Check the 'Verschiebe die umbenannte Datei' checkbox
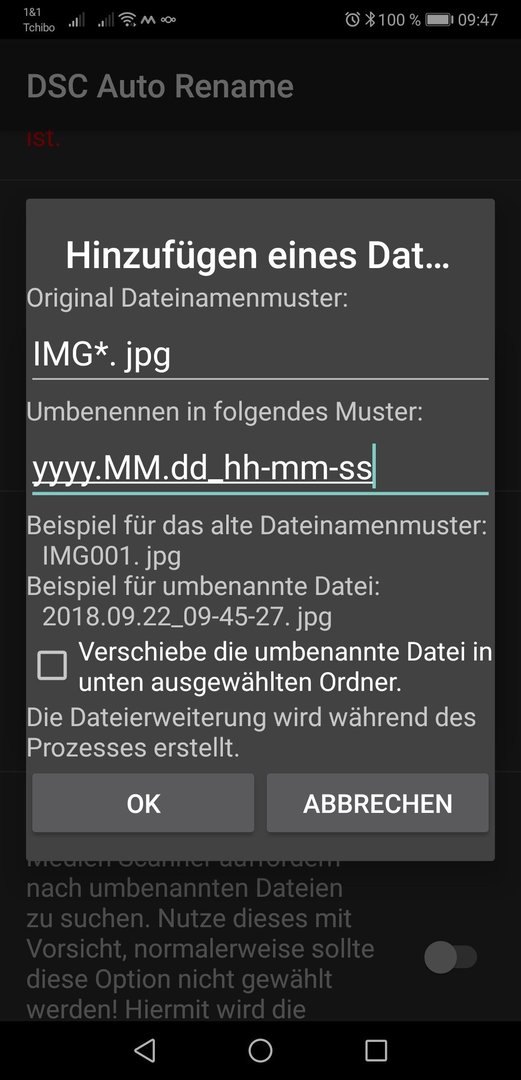The height and width of the screenshot is (1080, 521). tap(52, 666)
